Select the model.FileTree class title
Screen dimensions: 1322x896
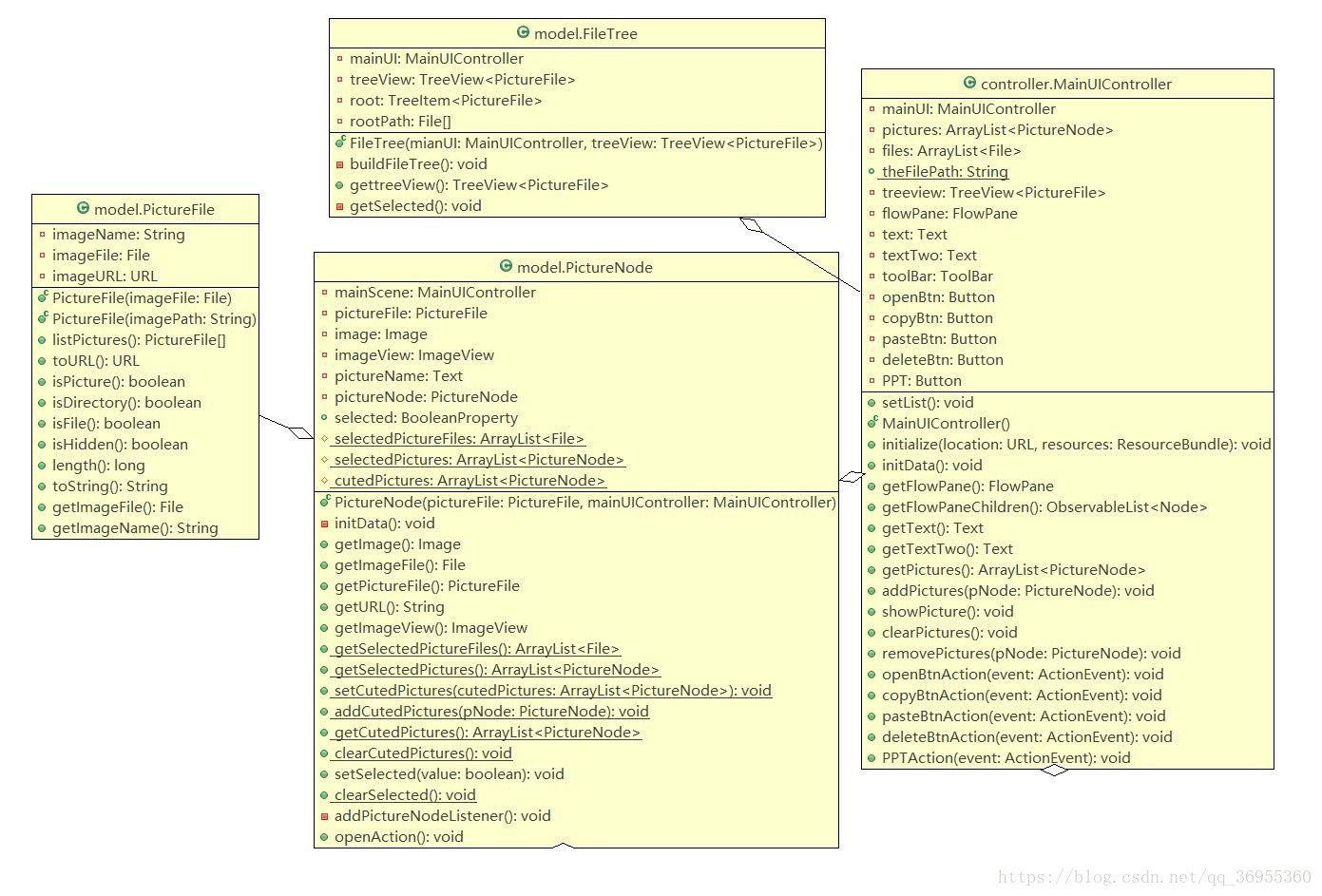pos(585,33)
